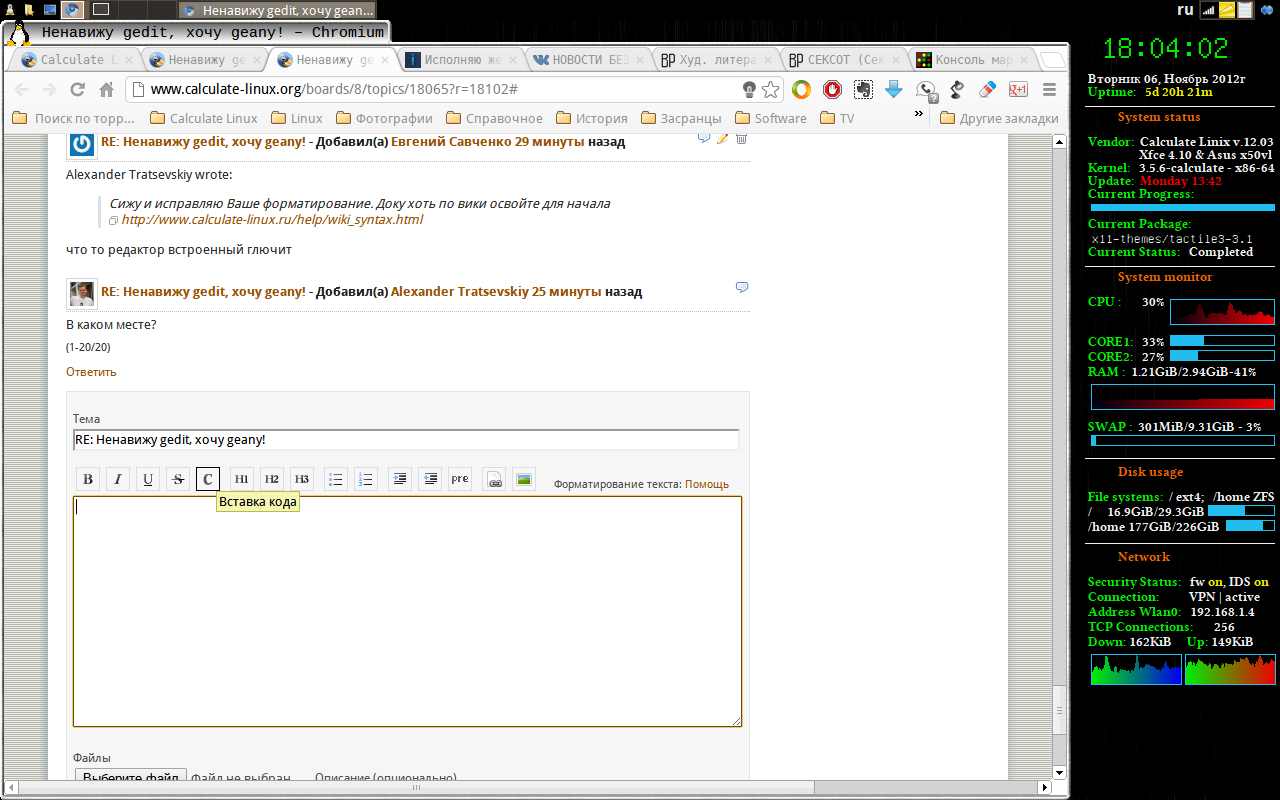This screenshot has width=1280, height=800.
Task: Open the Другие закладки bookmarks folder
Action: pyautogui.click(x=1000, y=118)
